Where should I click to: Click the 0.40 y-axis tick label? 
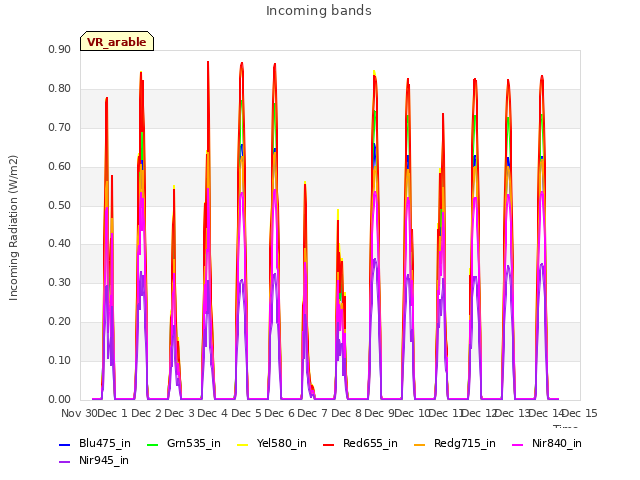[x=60, y=244]
